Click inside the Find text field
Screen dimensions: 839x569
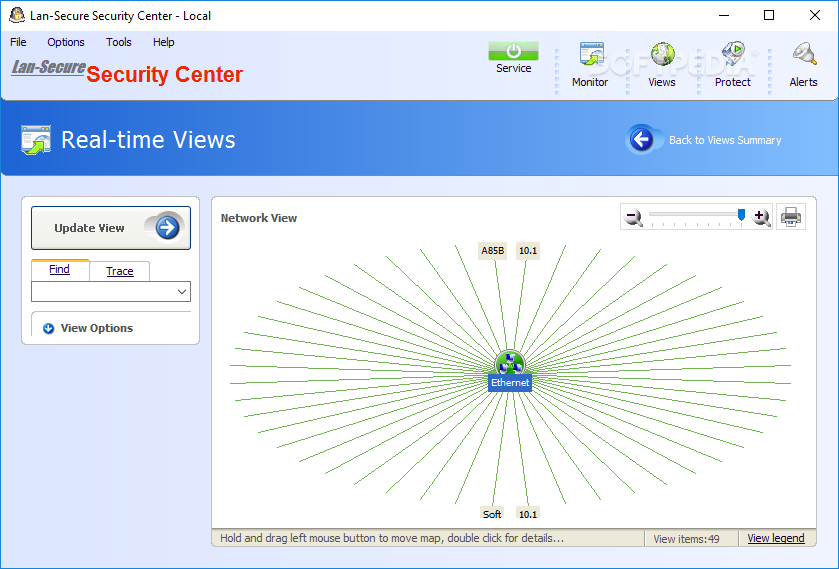tap(103, 292)
